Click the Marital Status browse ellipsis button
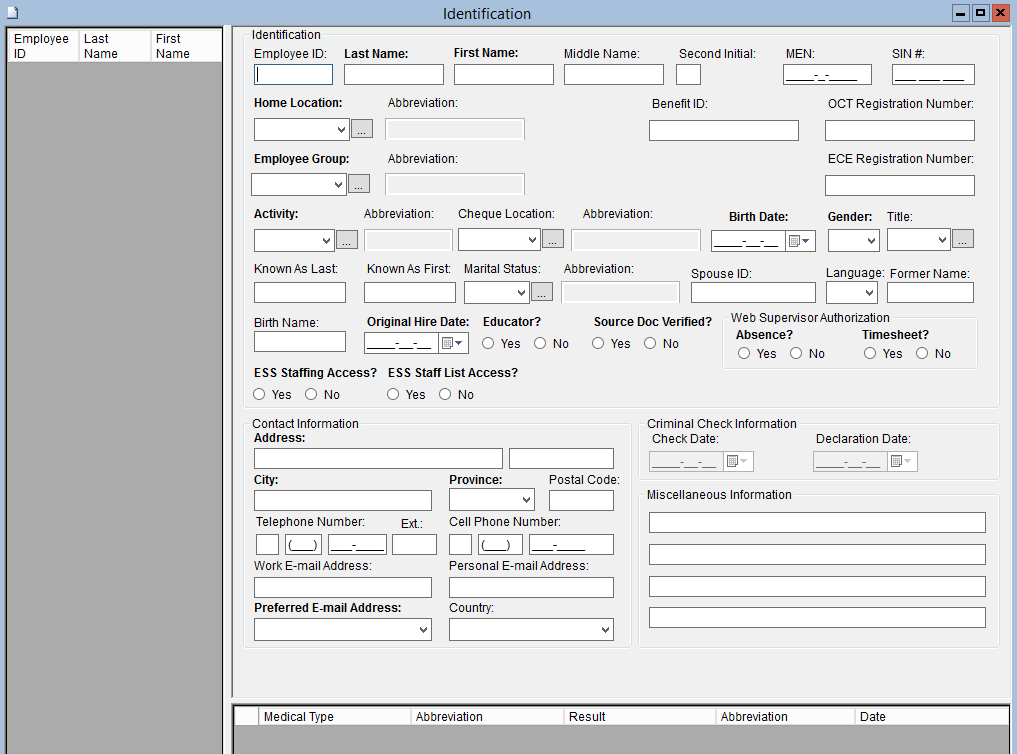 (x=541, y=292)
